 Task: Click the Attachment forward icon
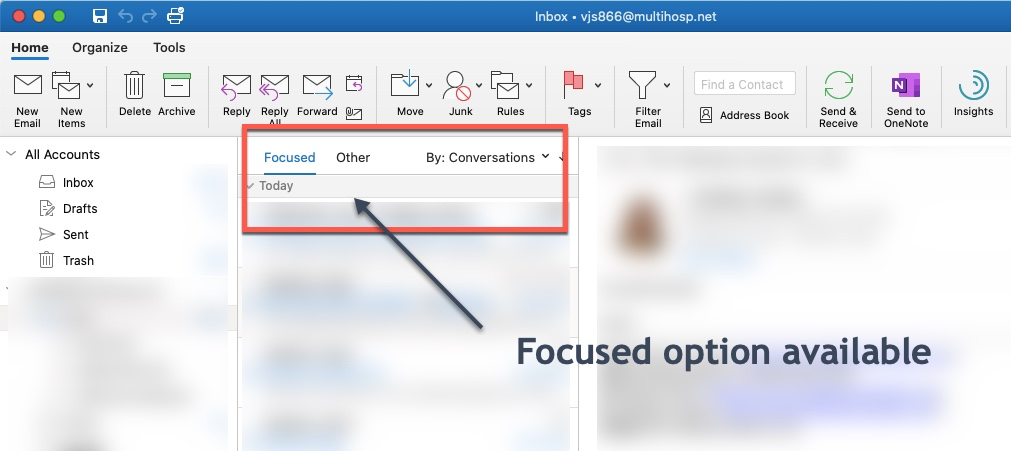354,113
